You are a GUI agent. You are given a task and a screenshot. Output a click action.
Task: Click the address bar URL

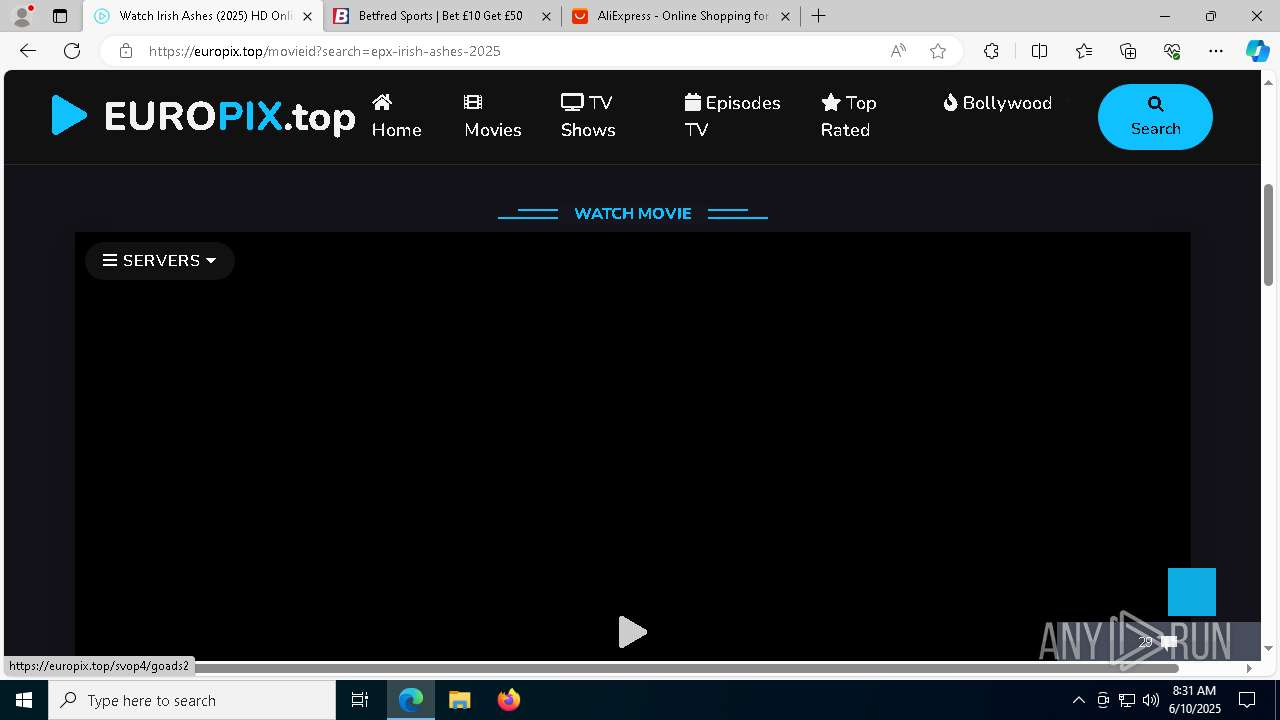(325, 51)
